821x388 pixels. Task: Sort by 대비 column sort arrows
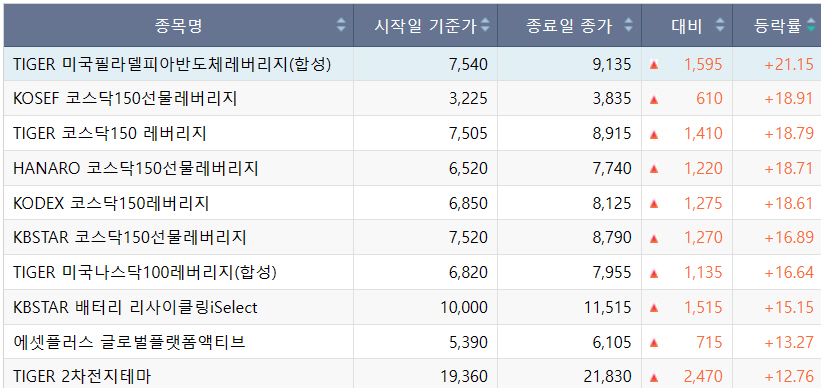[720, 25]
